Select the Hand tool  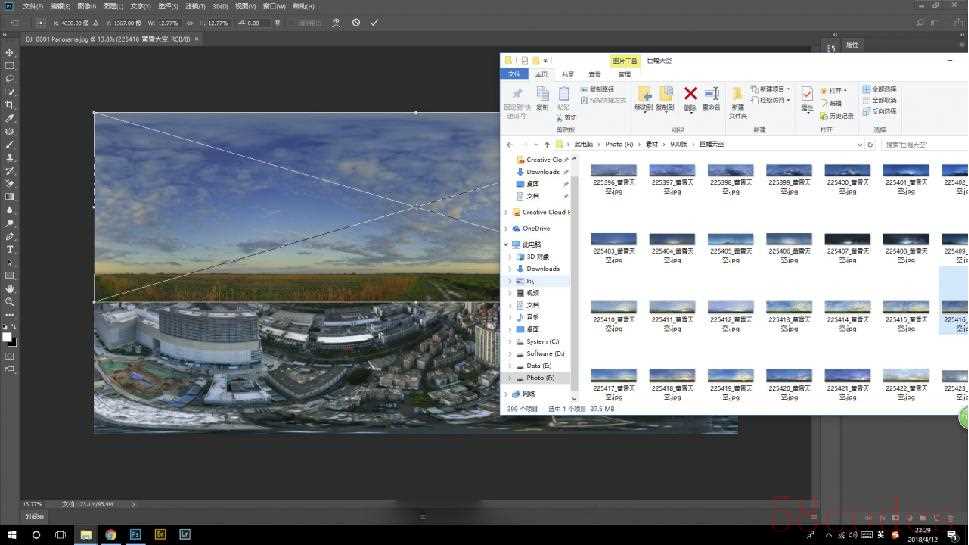[9, 289]
